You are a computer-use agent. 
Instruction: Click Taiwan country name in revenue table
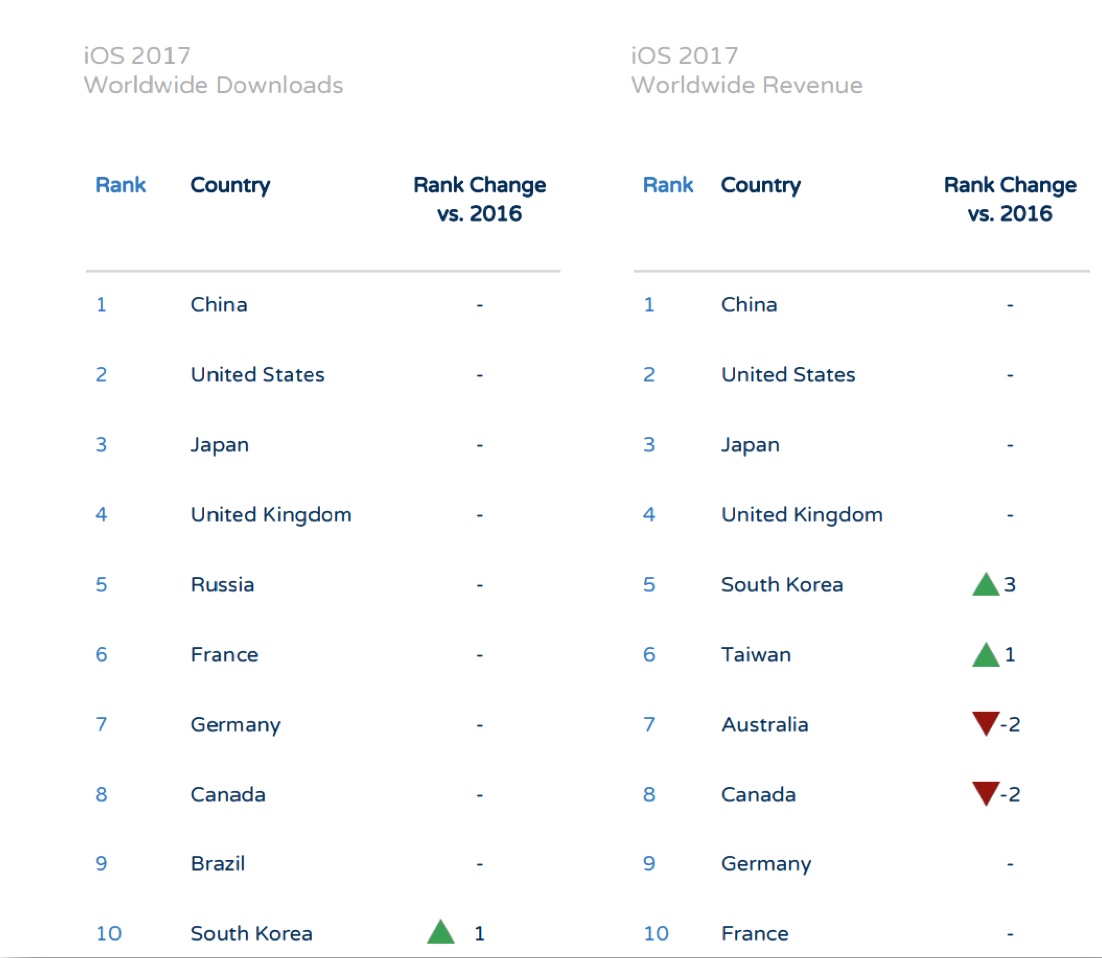pyautogui.click(x=755, y=655)
